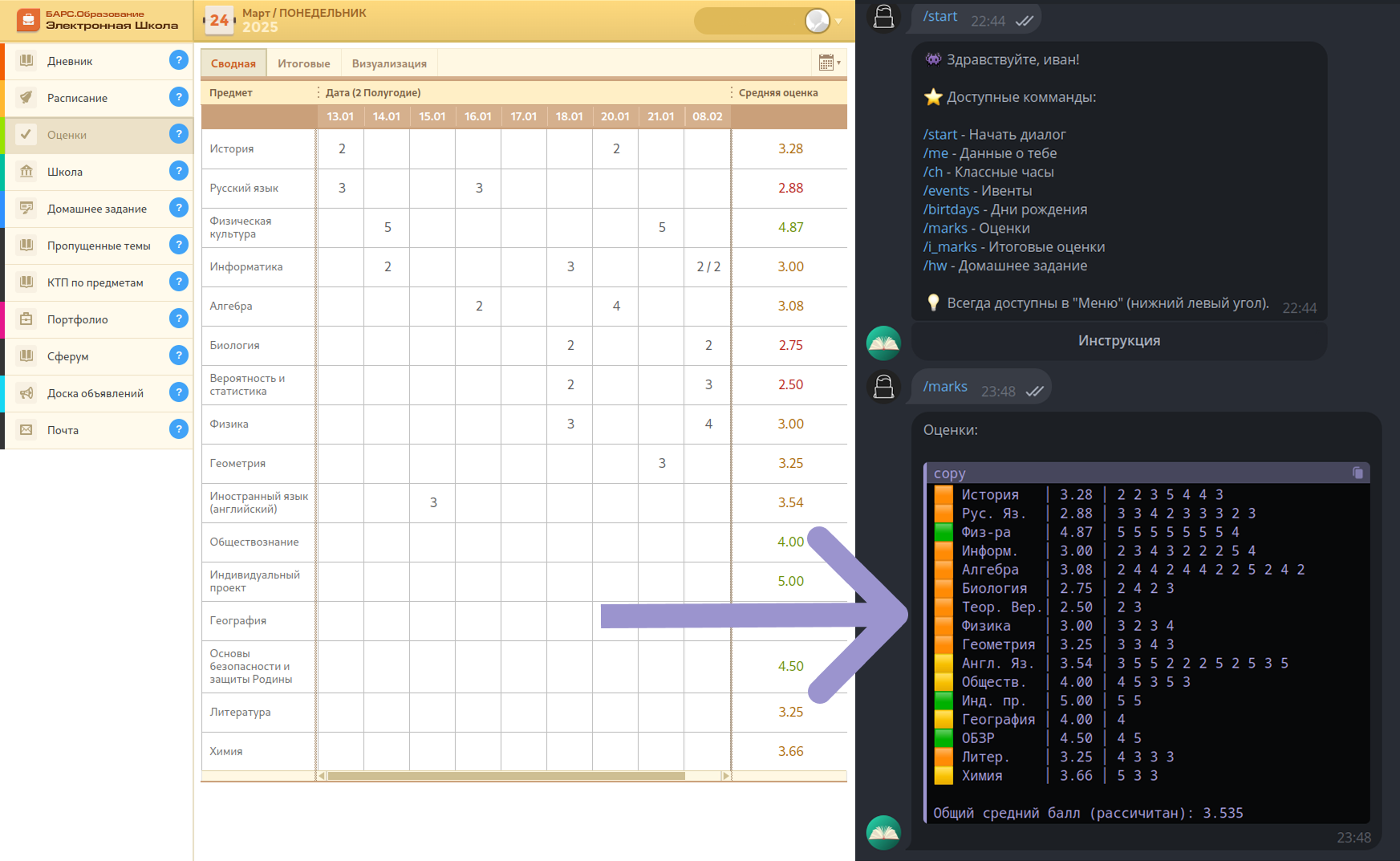
Task: Open the Почта envelope icon
Action: (x=26, y=430)
